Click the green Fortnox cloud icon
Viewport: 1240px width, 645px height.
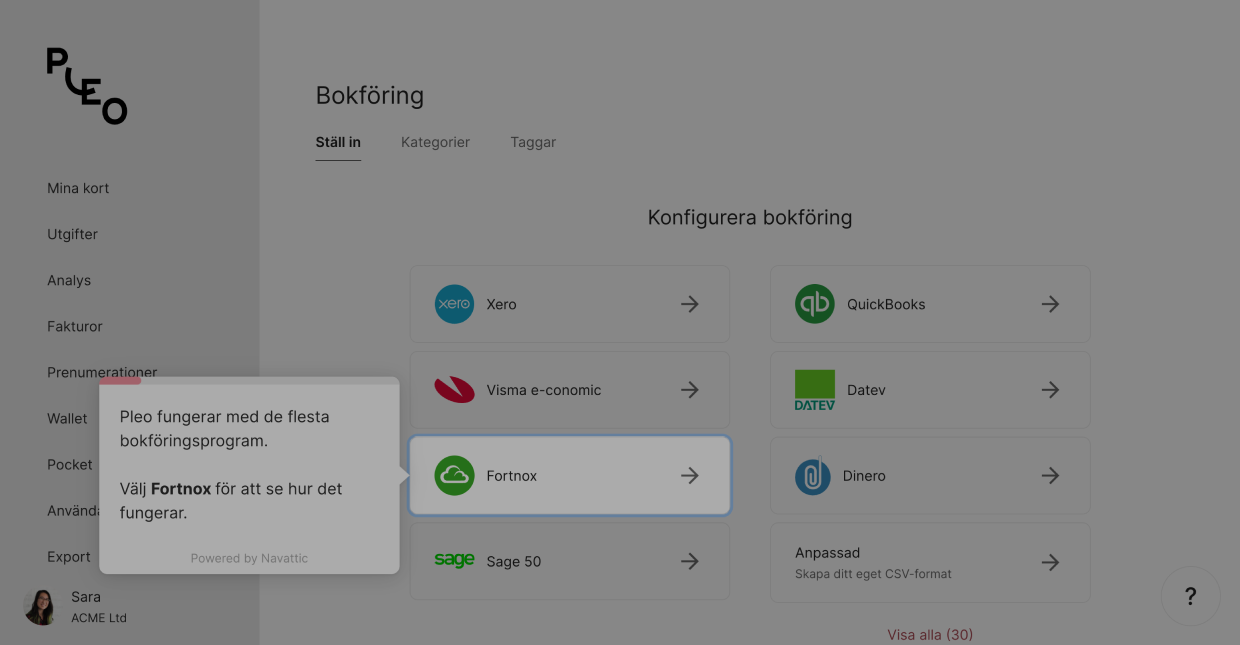(454, 476)
